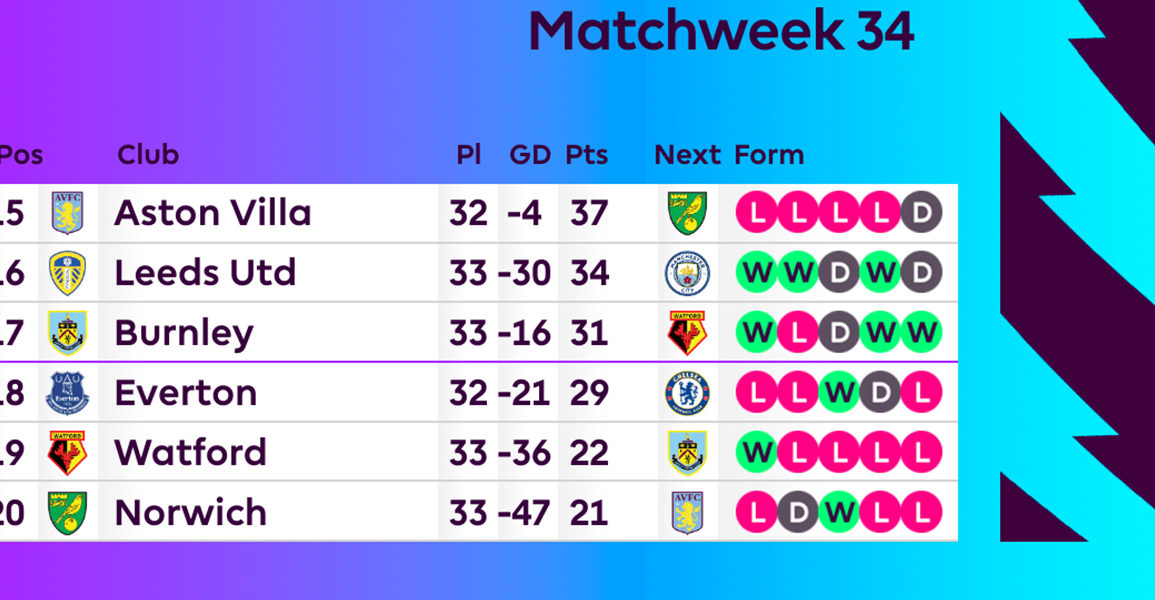Click the Form column header

(x=769, y=155)
